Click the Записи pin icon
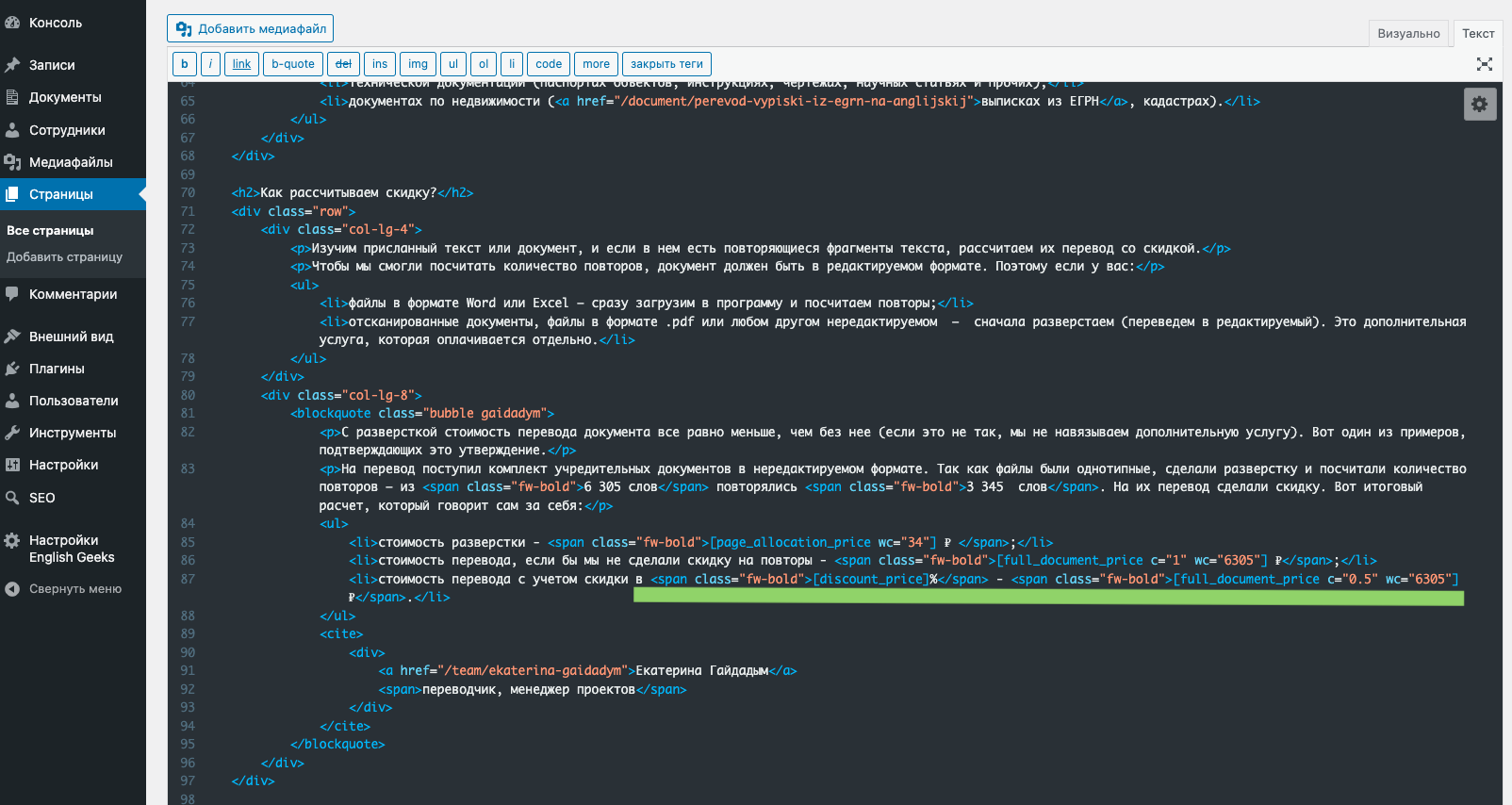The image size is (1512, 805). (x=12, y=65)
